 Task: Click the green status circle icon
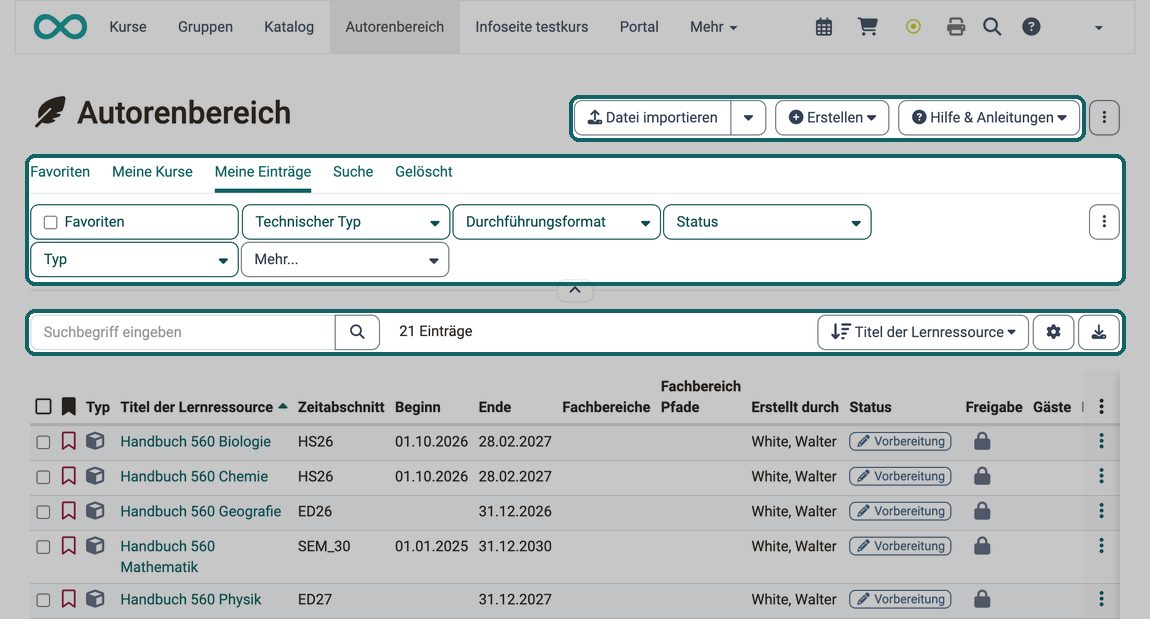pyautogui.click(x=913, y=27)
